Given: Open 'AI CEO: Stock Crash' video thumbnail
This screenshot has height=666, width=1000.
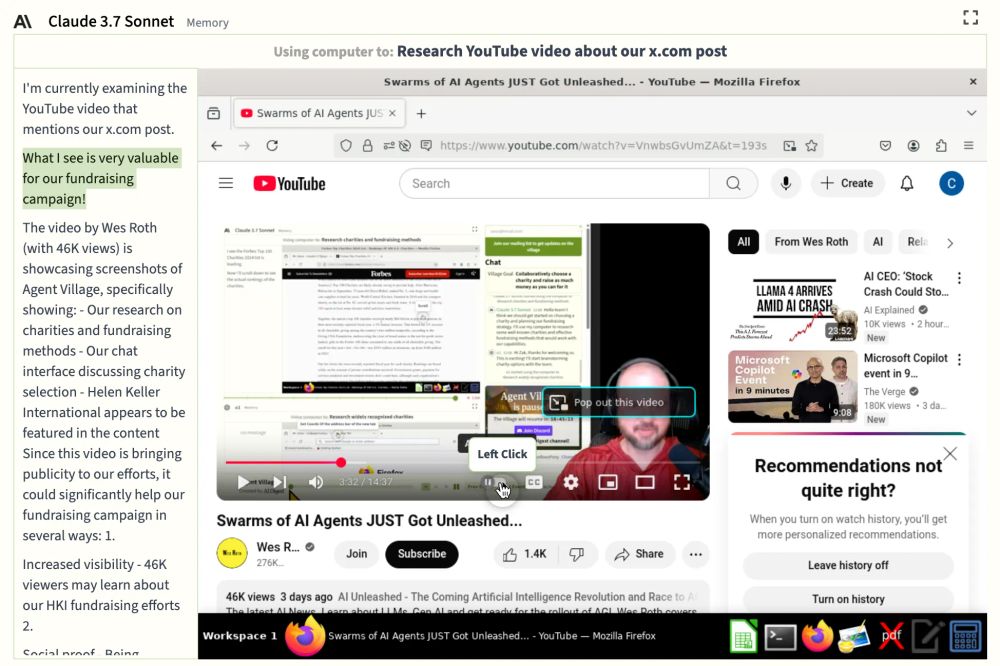Looking at the screenshot, I should click(x=793, y=306).
